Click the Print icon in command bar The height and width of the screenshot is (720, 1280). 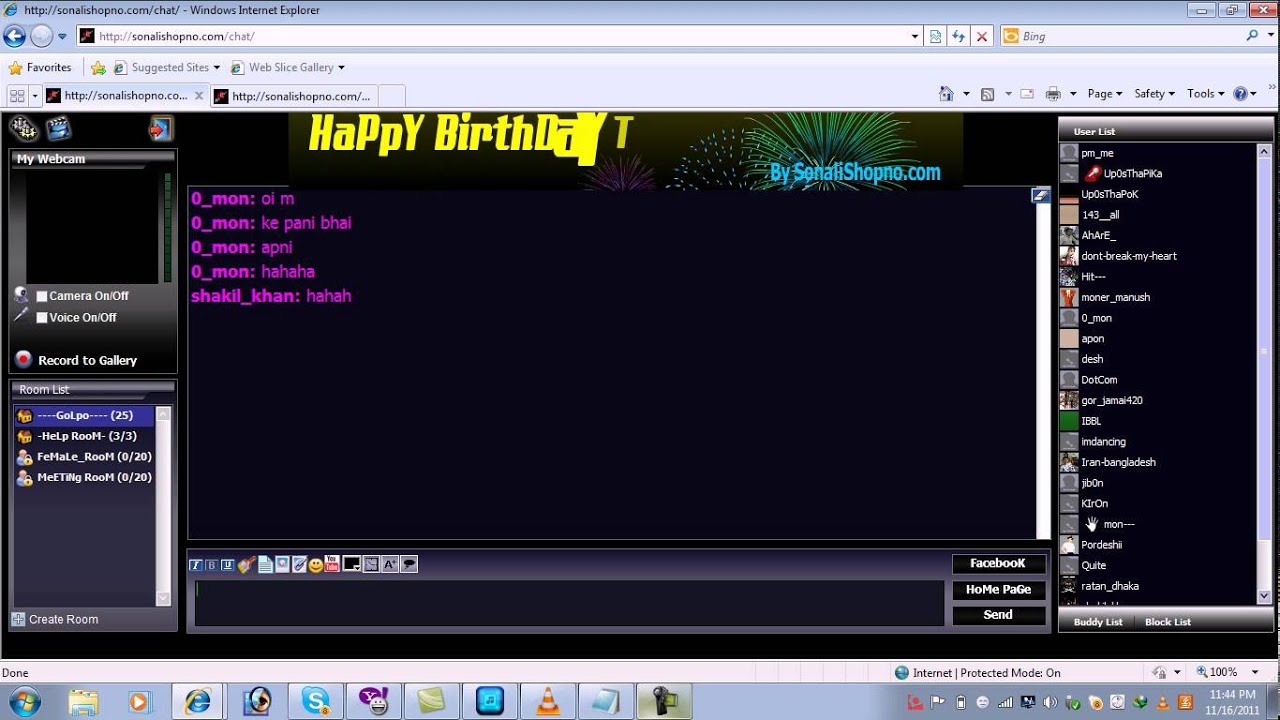(1052, 94)
